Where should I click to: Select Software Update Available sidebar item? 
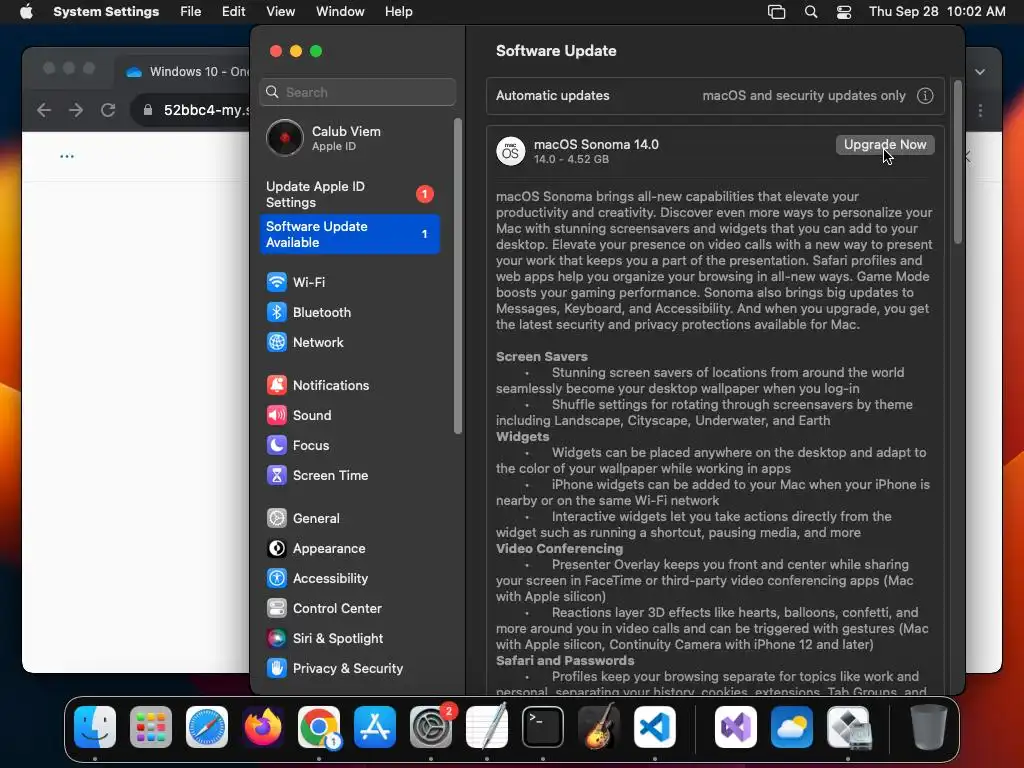pos(349,234)
